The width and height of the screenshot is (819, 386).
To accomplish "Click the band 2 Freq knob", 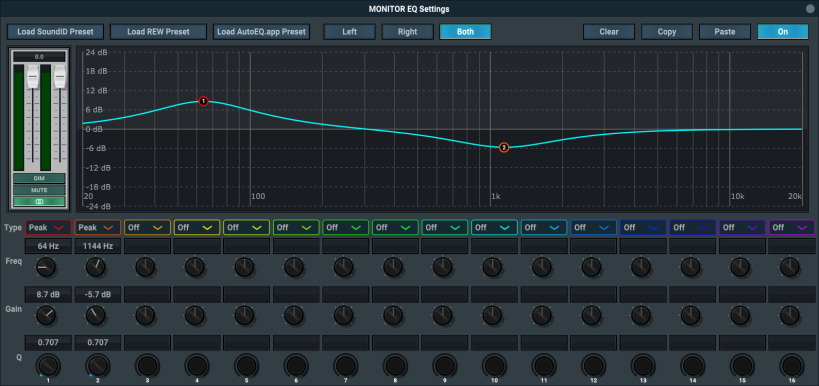I will click(96, 267).
